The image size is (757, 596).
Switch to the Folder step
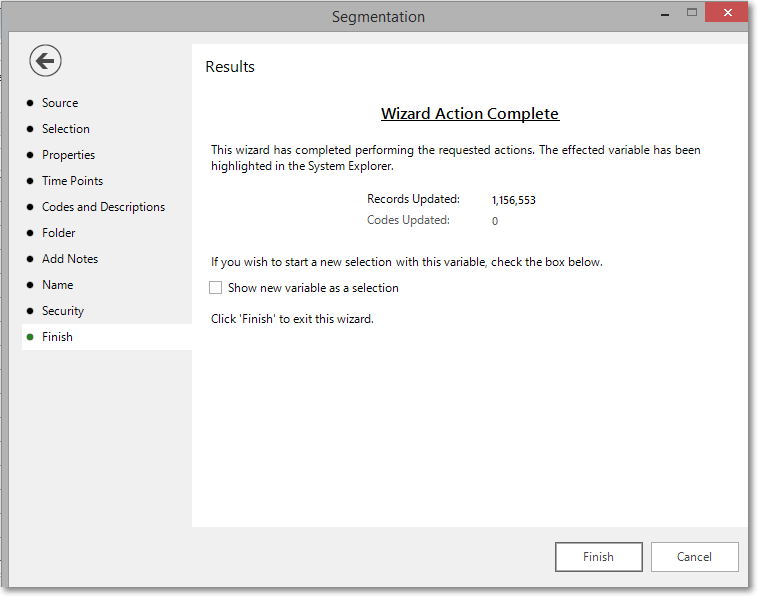pyautogui.click(x=58, y=233)
